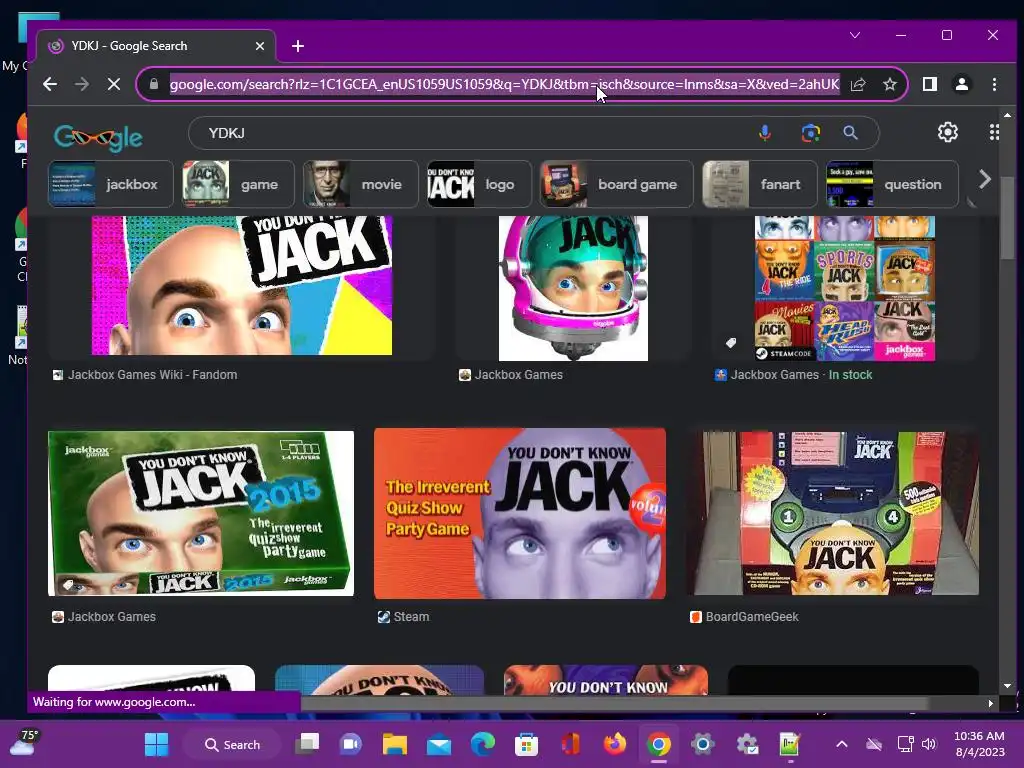1024x768 pixels.
Task: Open Microsoft Store from taskbar
Action: pos(526,744)
